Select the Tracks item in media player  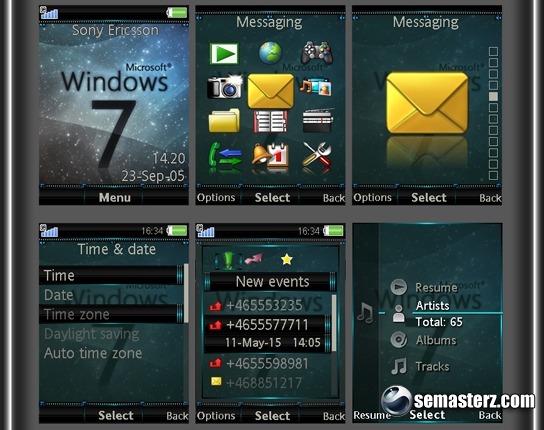[x=432, y=366]
